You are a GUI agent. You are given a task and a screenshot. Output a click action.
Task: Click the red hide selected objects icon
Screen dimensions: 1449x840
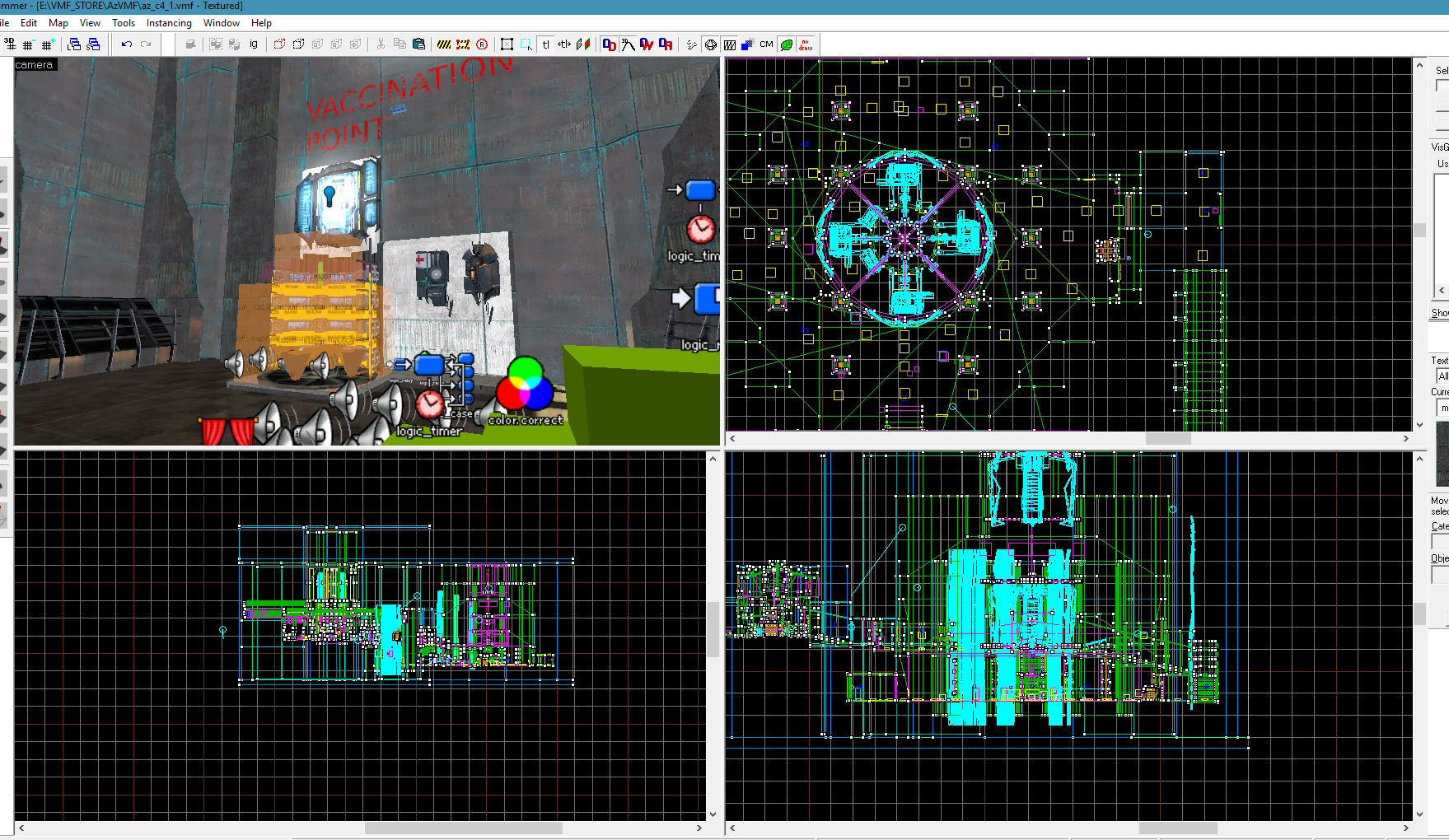(x=279, y=44)
